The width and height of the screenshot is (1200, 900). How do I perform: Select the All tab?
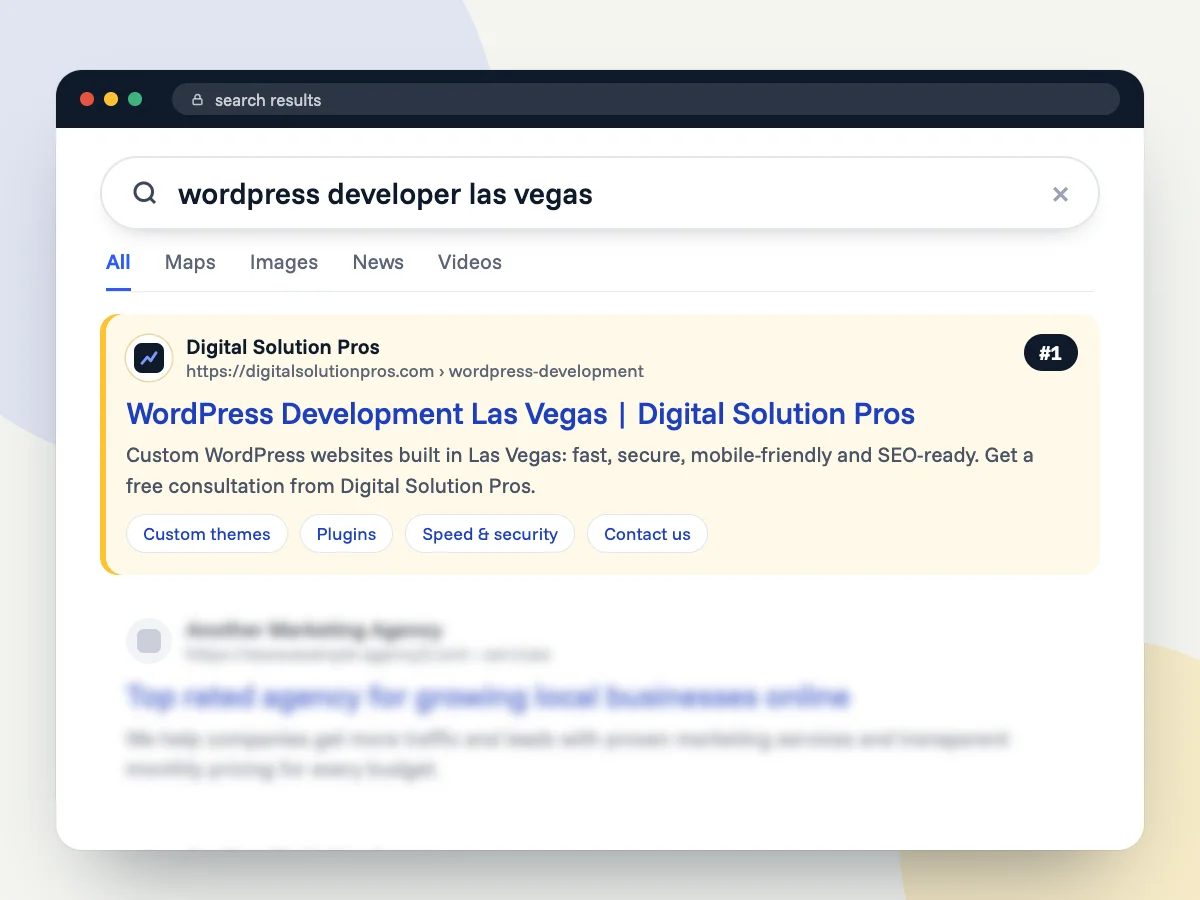click(x=118, y=262)
